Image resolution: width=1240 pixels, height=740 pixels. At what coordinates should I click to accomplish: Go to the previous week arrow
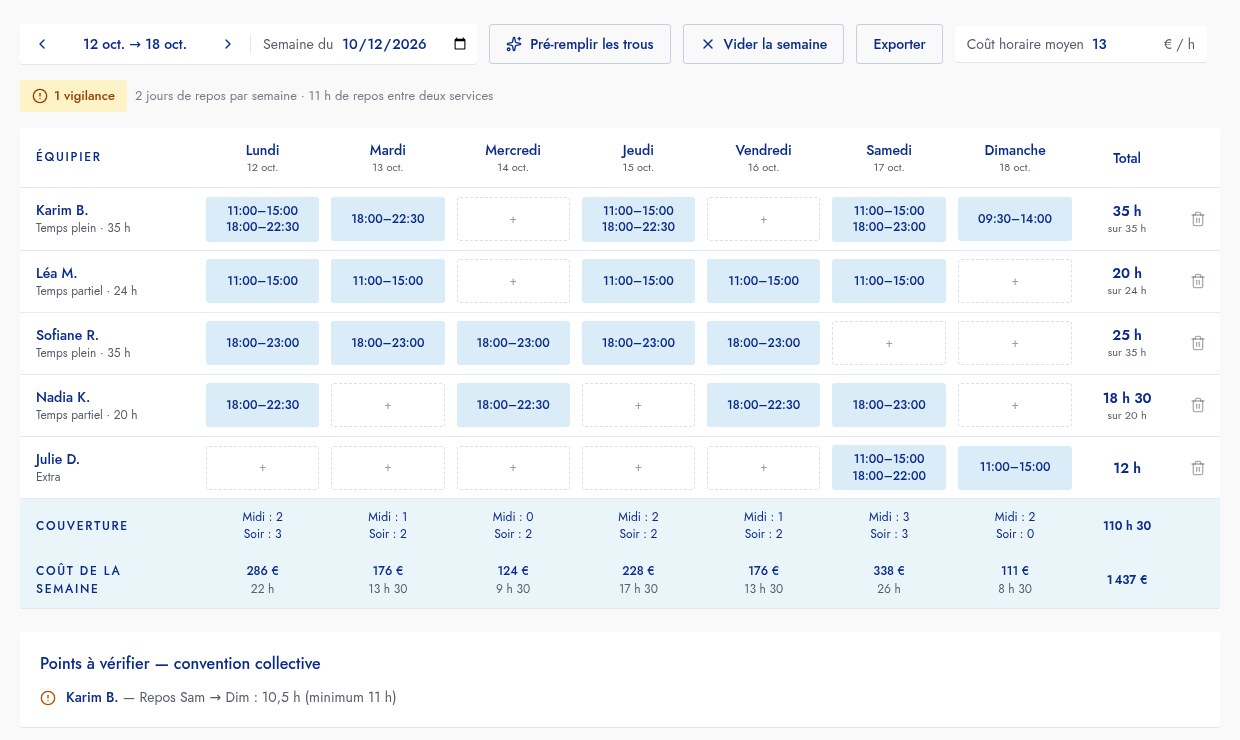click(42, 44)
